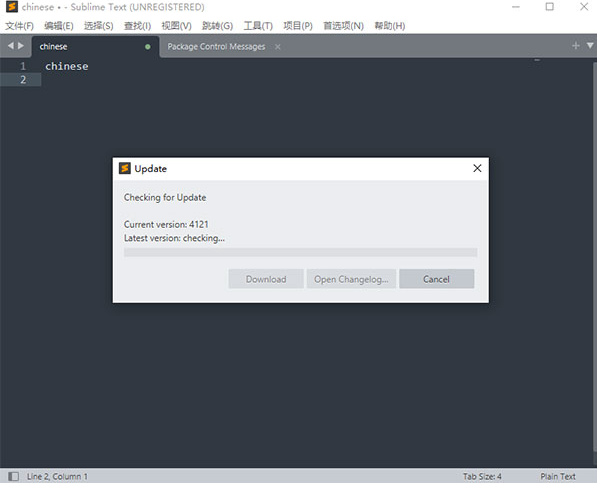Screen dimensions: 597x483
Task: Click line number 2 in the gutter
Action: tap(23, 80)
